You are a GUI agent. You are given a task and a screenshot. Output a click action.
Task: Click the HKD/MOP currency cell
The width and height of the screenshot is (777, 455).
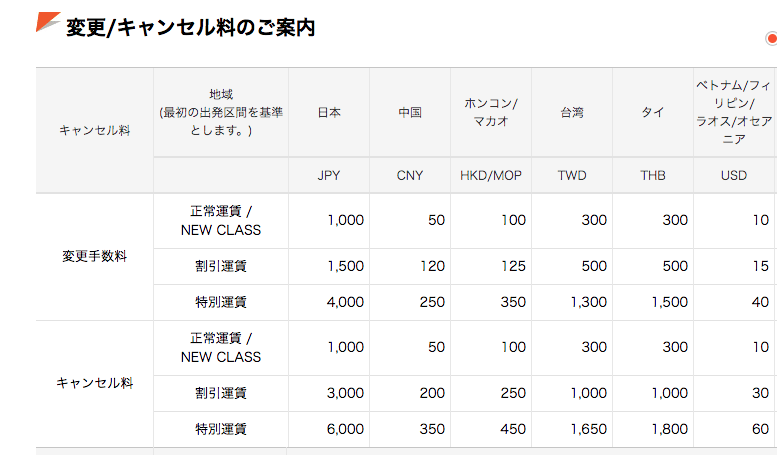point(491,175)
